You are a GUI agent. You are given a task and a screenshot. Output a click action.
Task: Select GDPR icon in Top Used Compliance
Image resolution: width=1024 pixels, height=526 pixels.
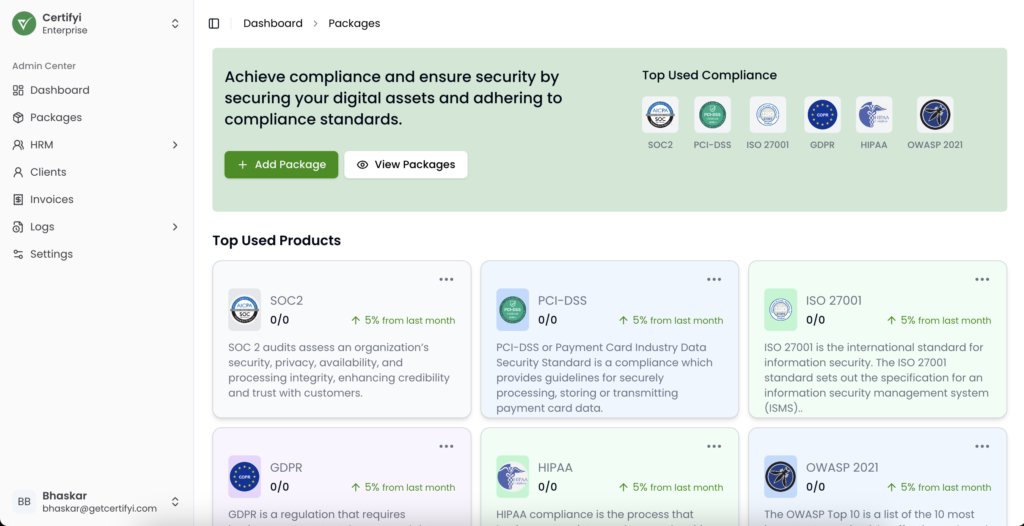pos(822,115)
